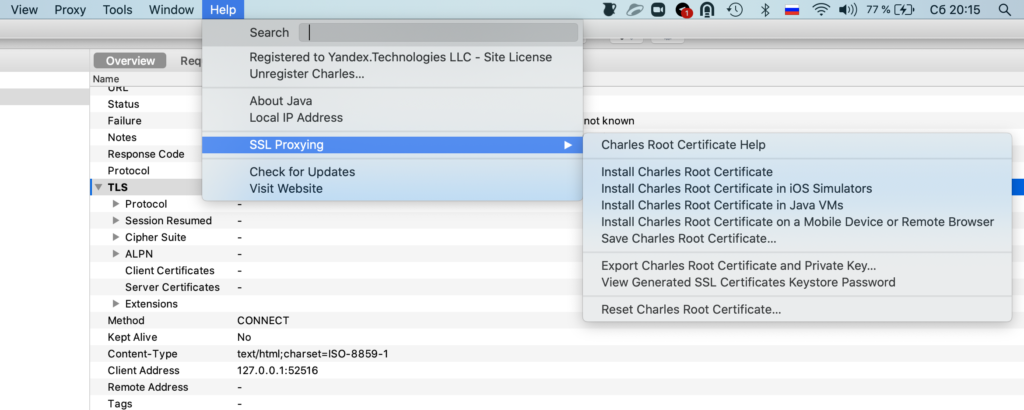Viewport: 1024px width, 410px height.
Task: Open Spotlight search magnifier icon
Action: pyautogui.click(x=1004, y=10)
